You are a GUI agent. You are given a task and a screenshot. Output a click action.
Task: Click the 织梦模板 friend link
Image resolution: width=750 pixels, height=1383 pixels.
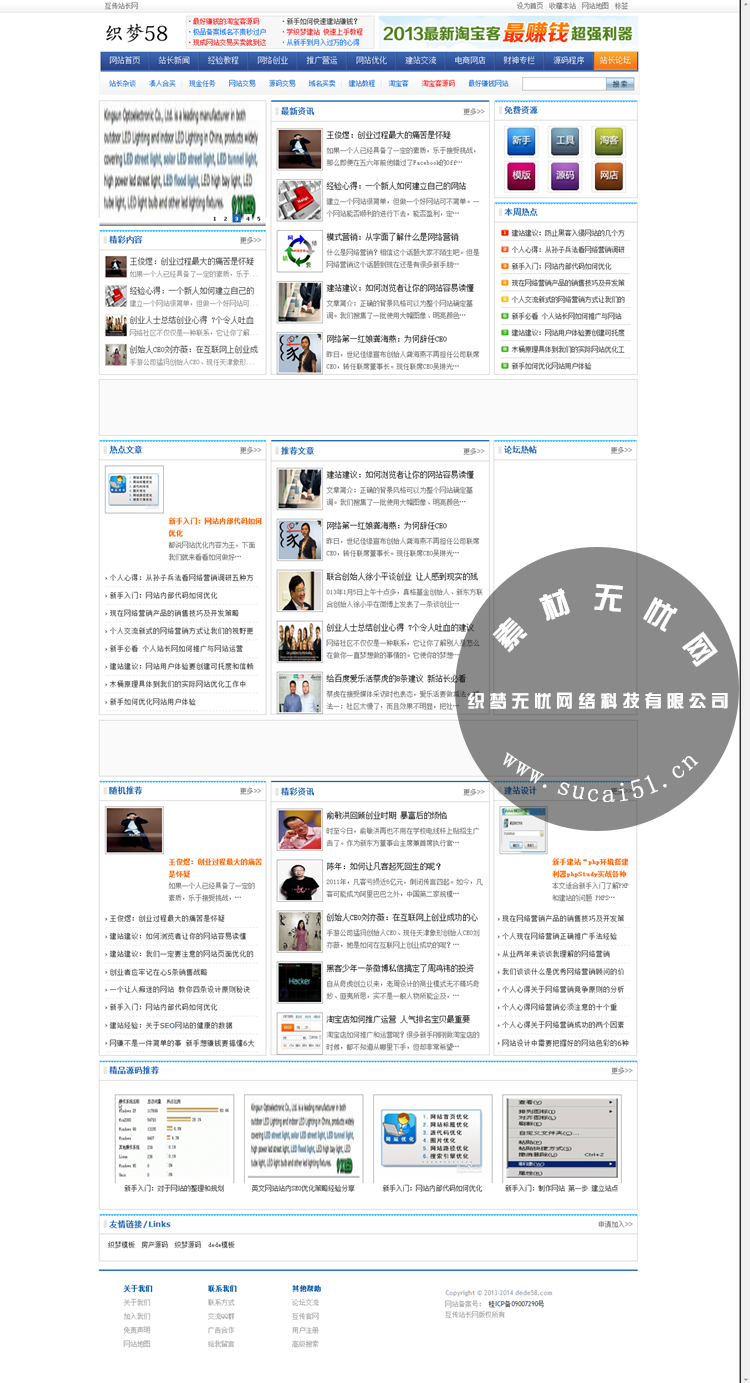click(121, 1245)
